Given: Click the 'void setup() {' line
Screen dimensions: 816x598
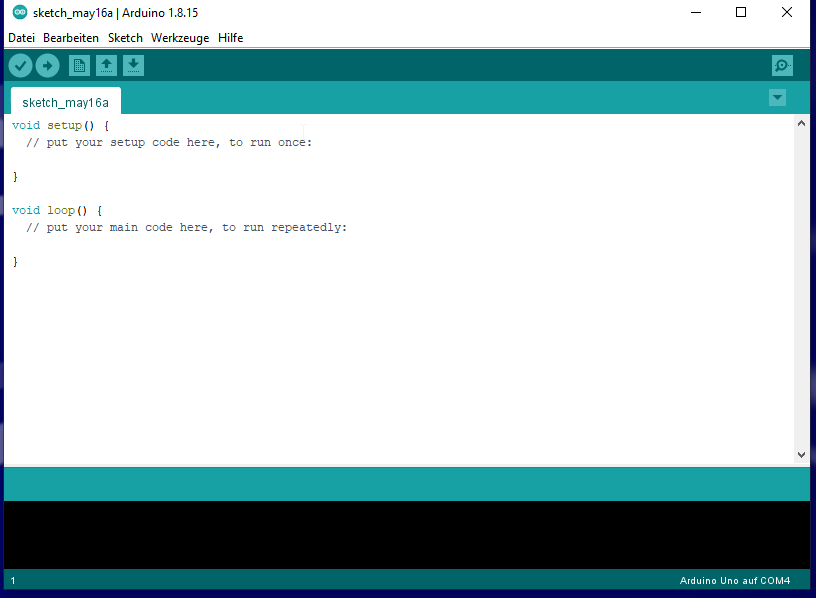Looking at the screenshot, I should [x=60, y=125].
